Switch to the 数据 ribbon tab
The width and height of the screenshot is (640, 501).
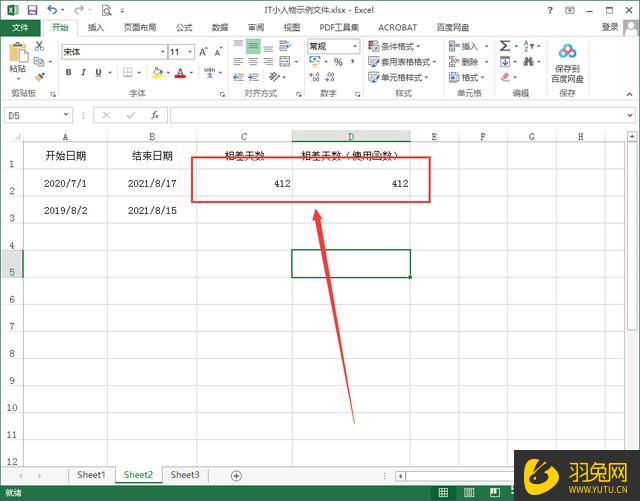220,27
